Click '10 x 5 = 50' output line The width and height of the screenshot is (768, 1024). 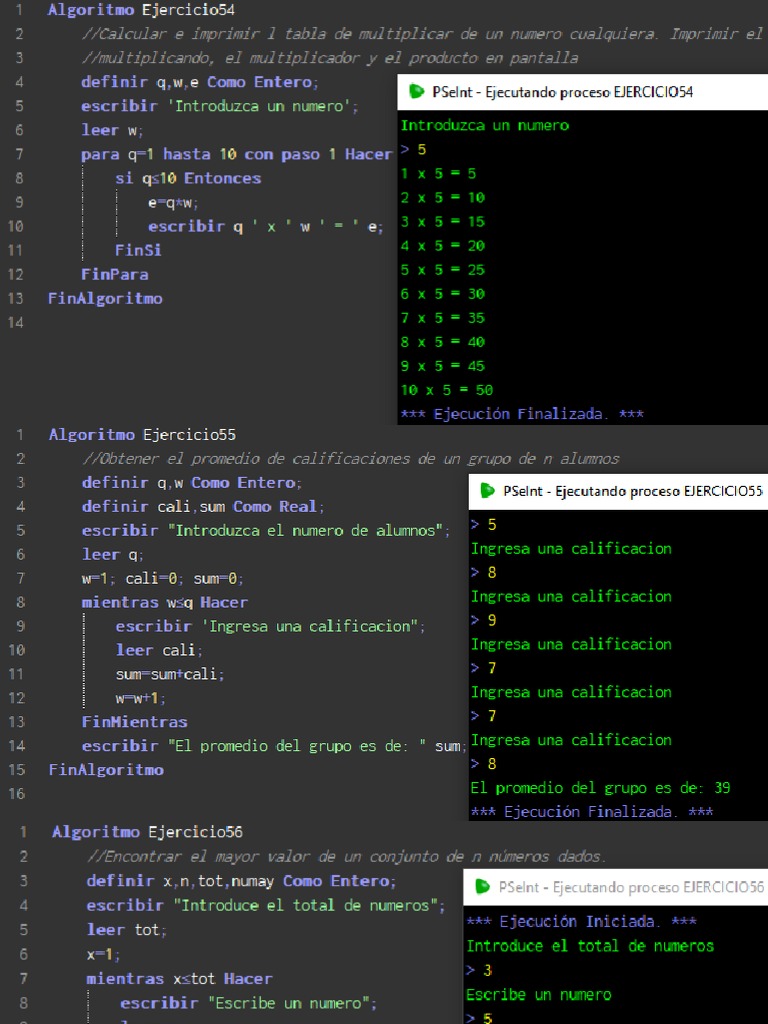click(446, 390)
